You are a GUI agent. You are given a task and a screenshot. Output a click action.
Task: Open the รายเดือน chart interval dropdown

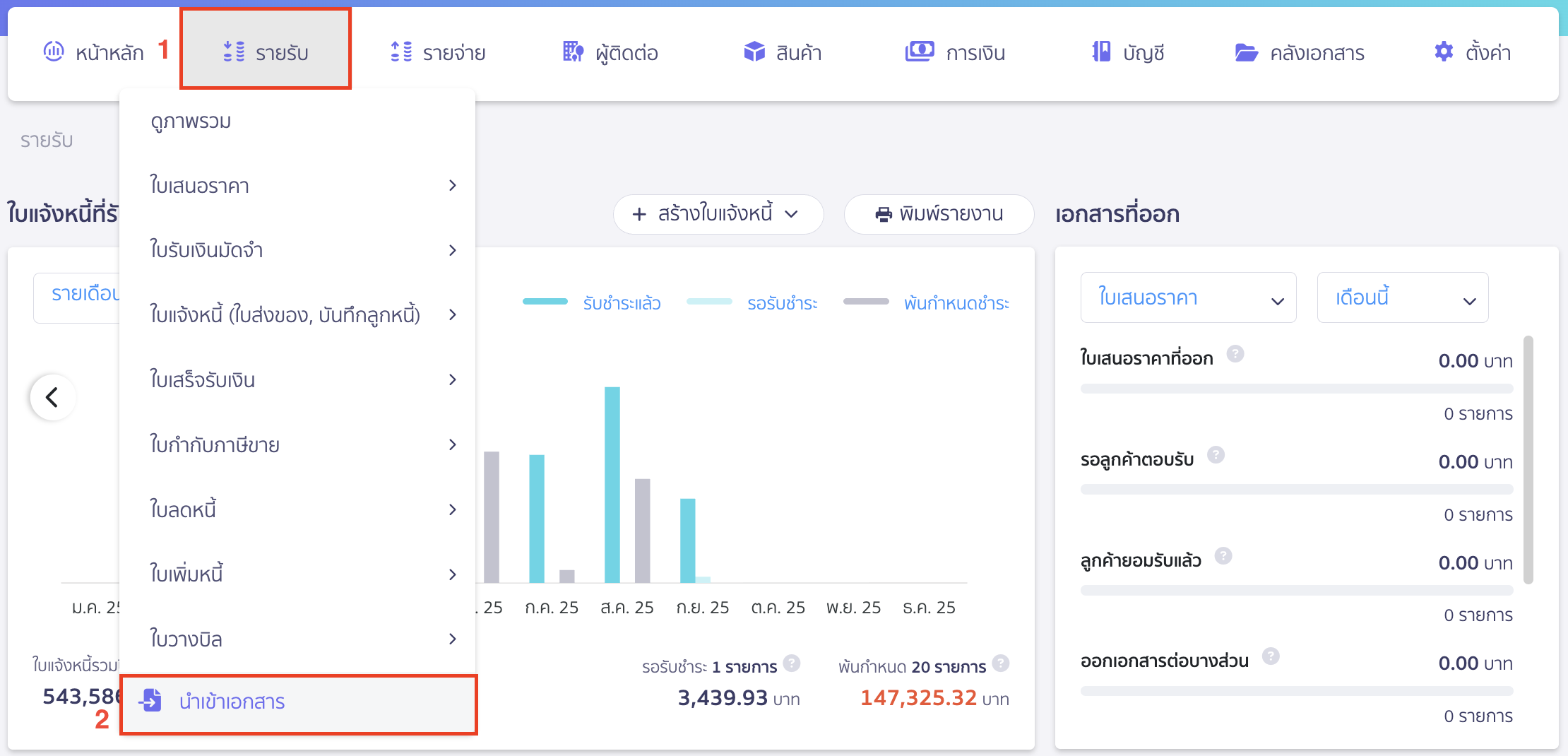click(76, 297)
